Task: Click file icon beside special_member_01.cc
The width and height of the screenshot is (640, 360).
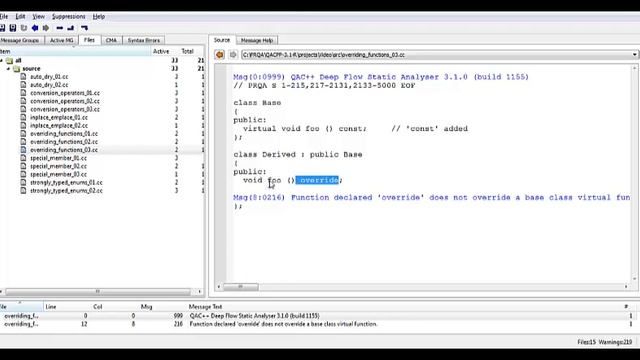Action: coord(23,158)
